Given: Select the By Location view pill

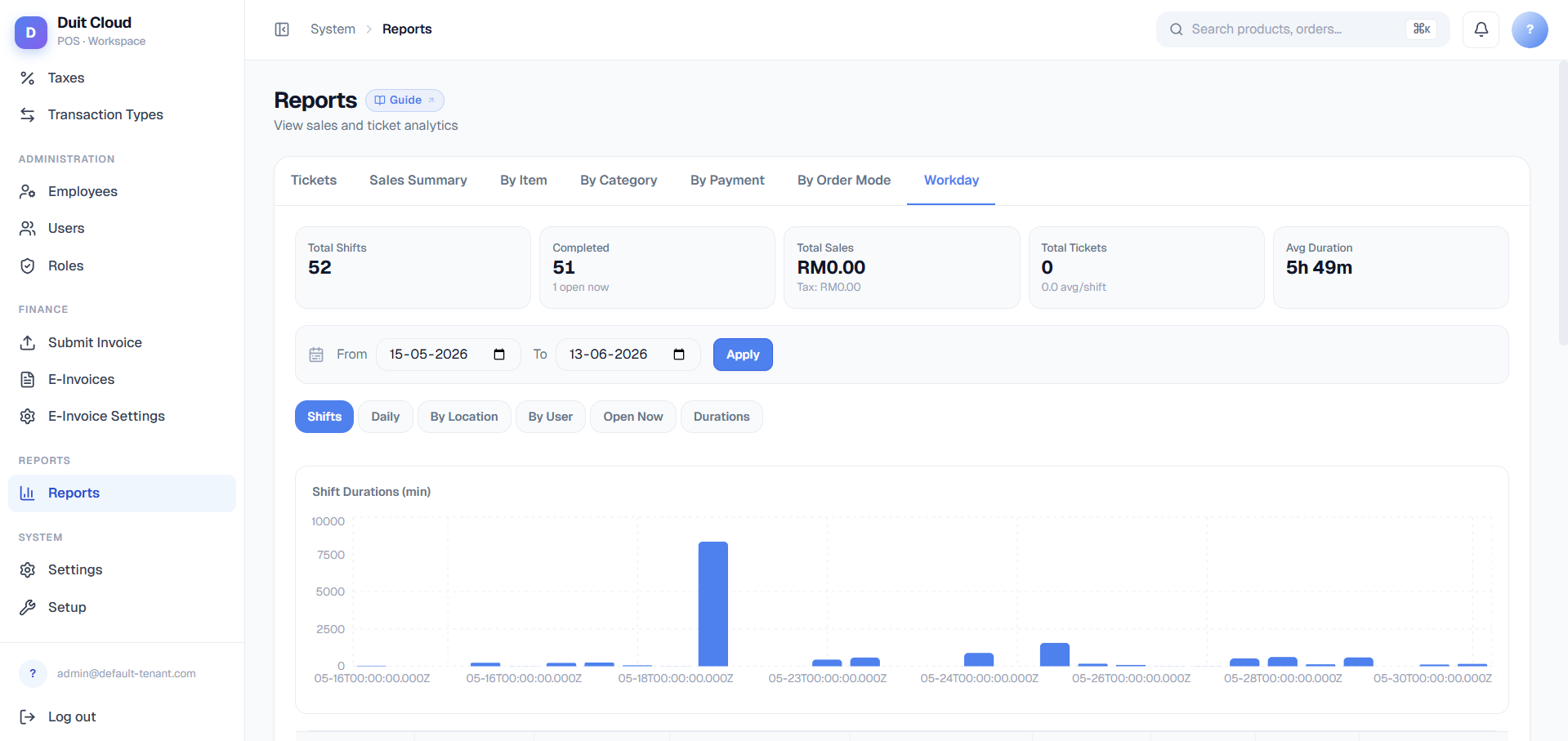Looking at the screenshot, I should click(x=464, y=417).
